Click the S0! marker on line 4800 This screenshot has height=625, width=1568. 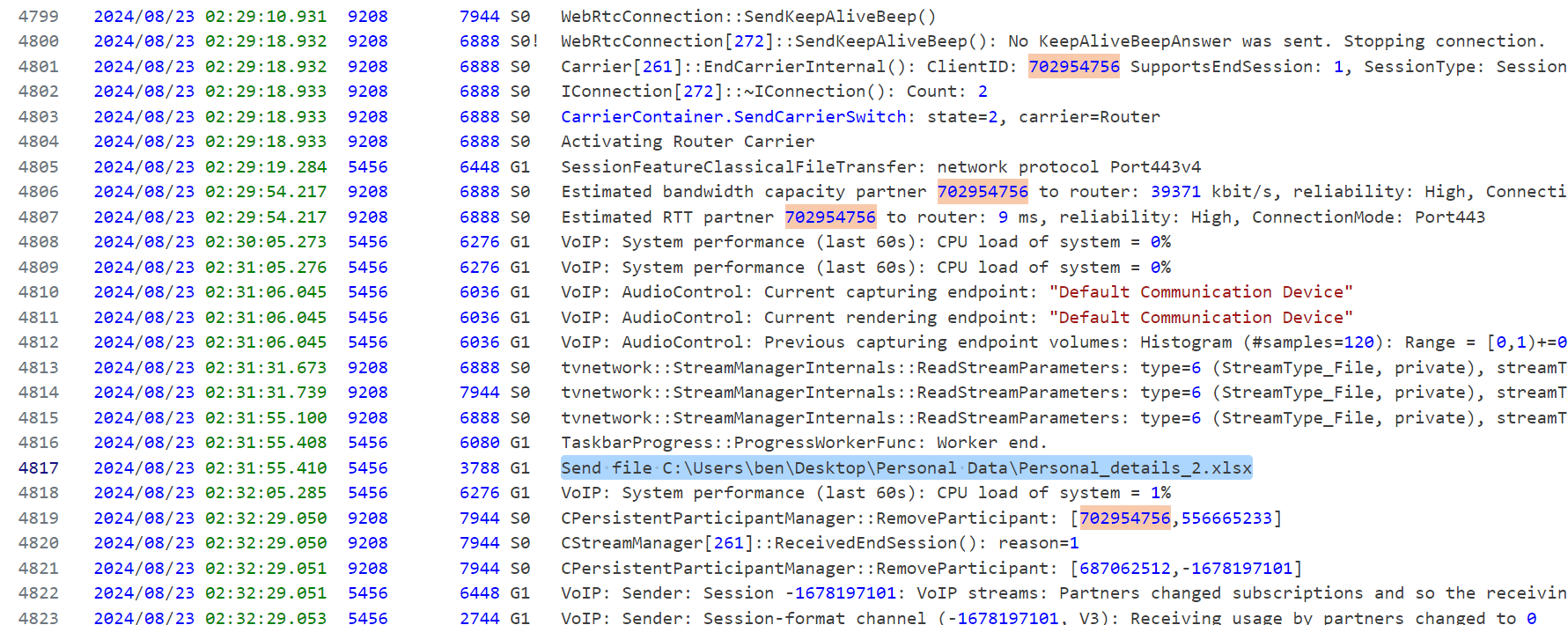[x=525, y=41]
